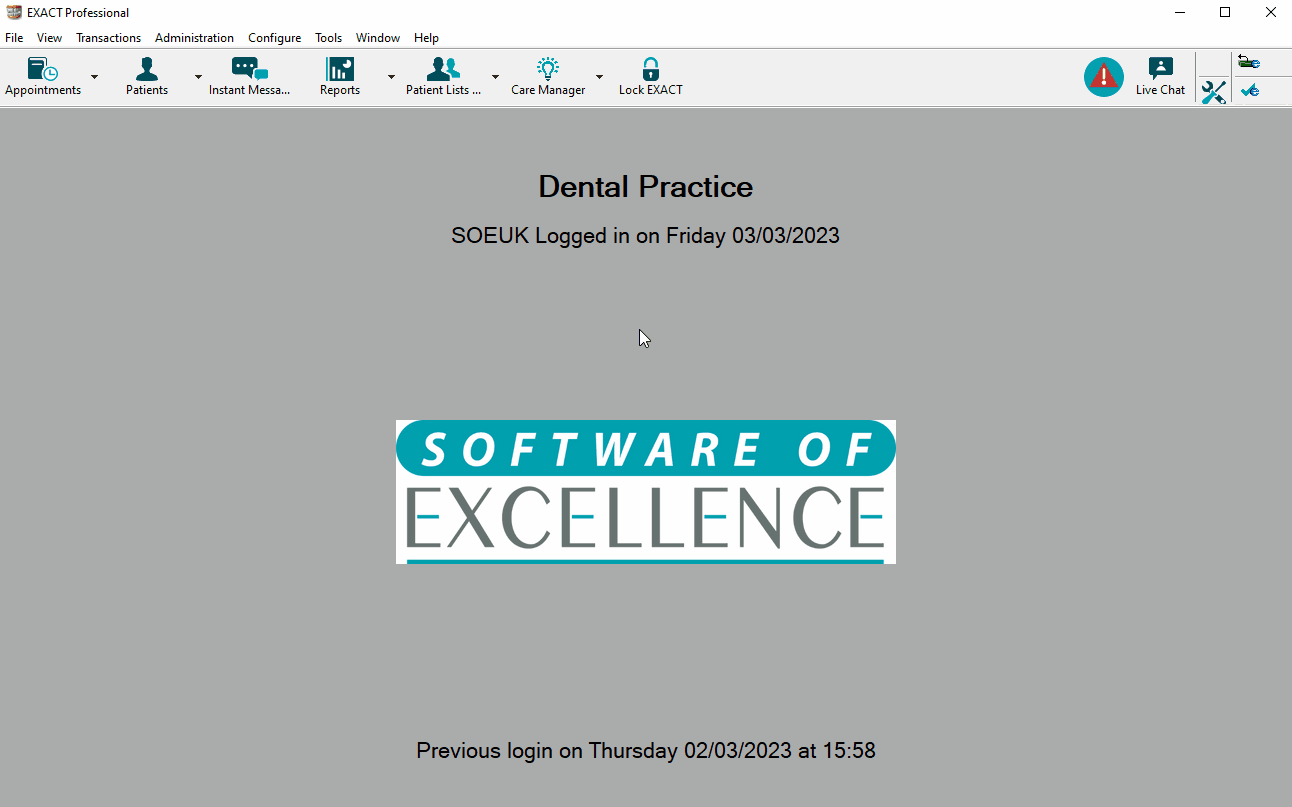Expand the Patients dropdown arrow
The image size is (1292, 807).
(198, 77)
